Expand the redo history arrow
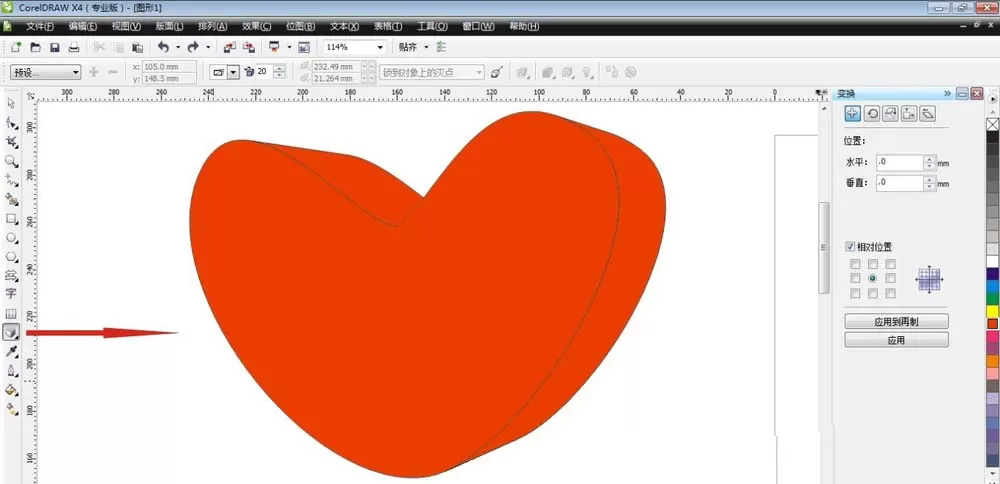 (x=208, y=47)
